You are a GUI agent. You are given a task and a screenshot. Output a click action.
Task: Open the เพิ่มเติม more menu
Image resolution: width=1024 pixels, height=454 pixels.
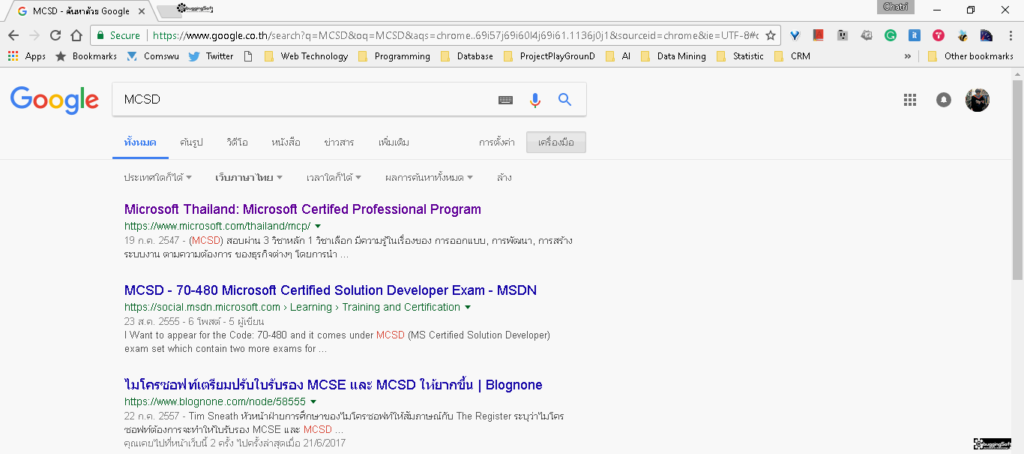(394, 142)
